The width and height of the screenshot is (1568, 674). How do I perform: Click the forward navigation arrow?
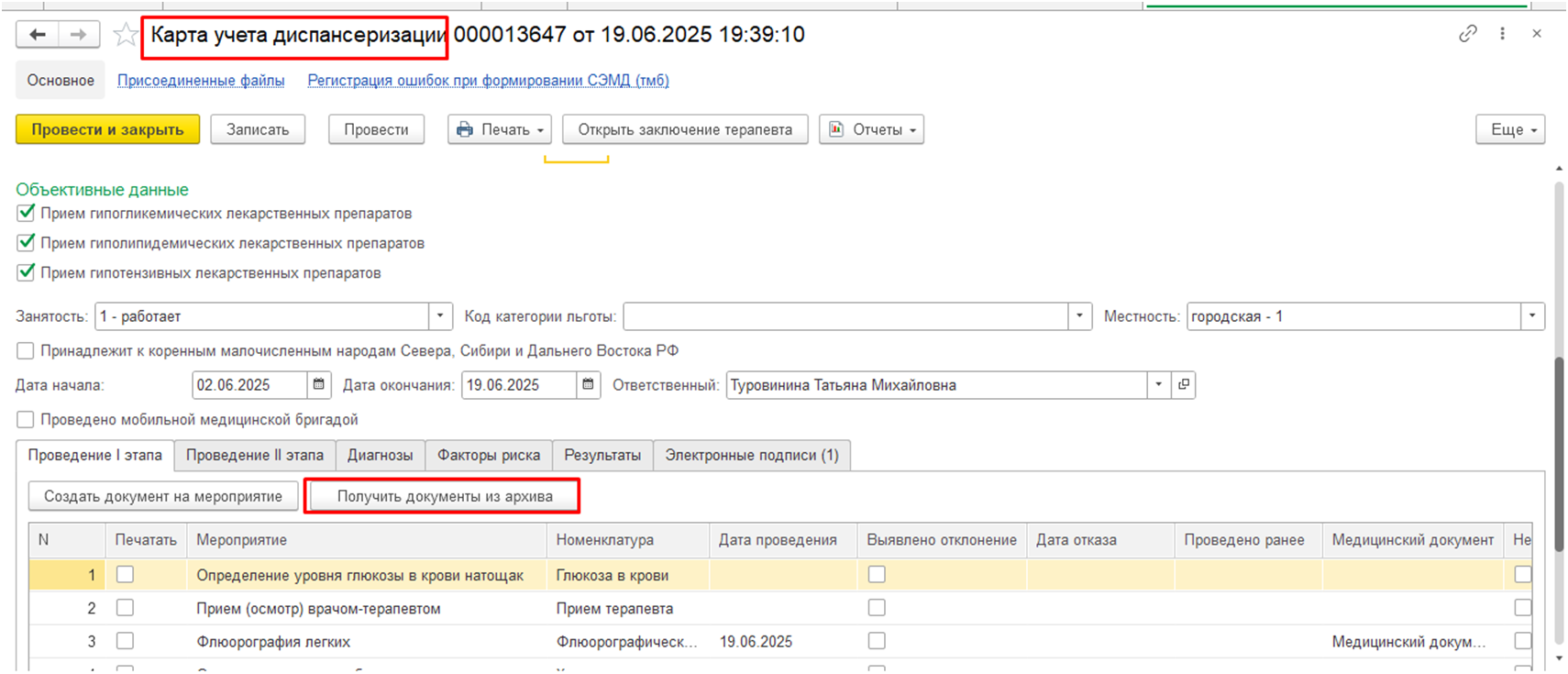pos(79,35)
